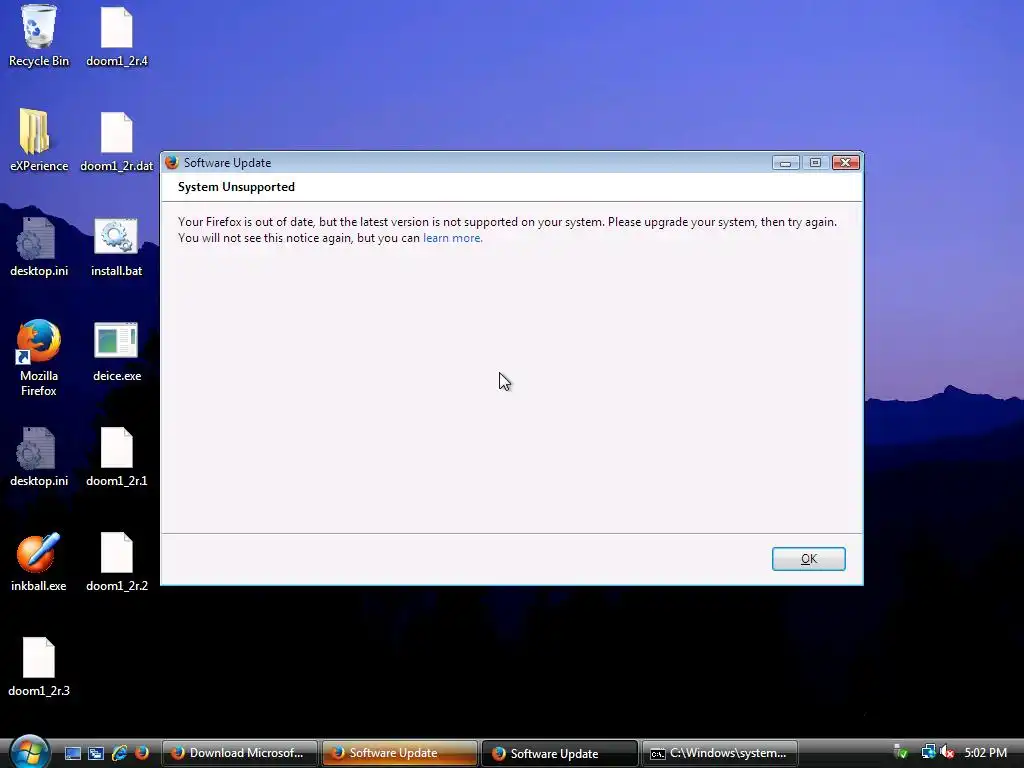This screenshot has width=1024, height=768.
Task: Select the inkball.exe icon
Action: tap(39, 562)
